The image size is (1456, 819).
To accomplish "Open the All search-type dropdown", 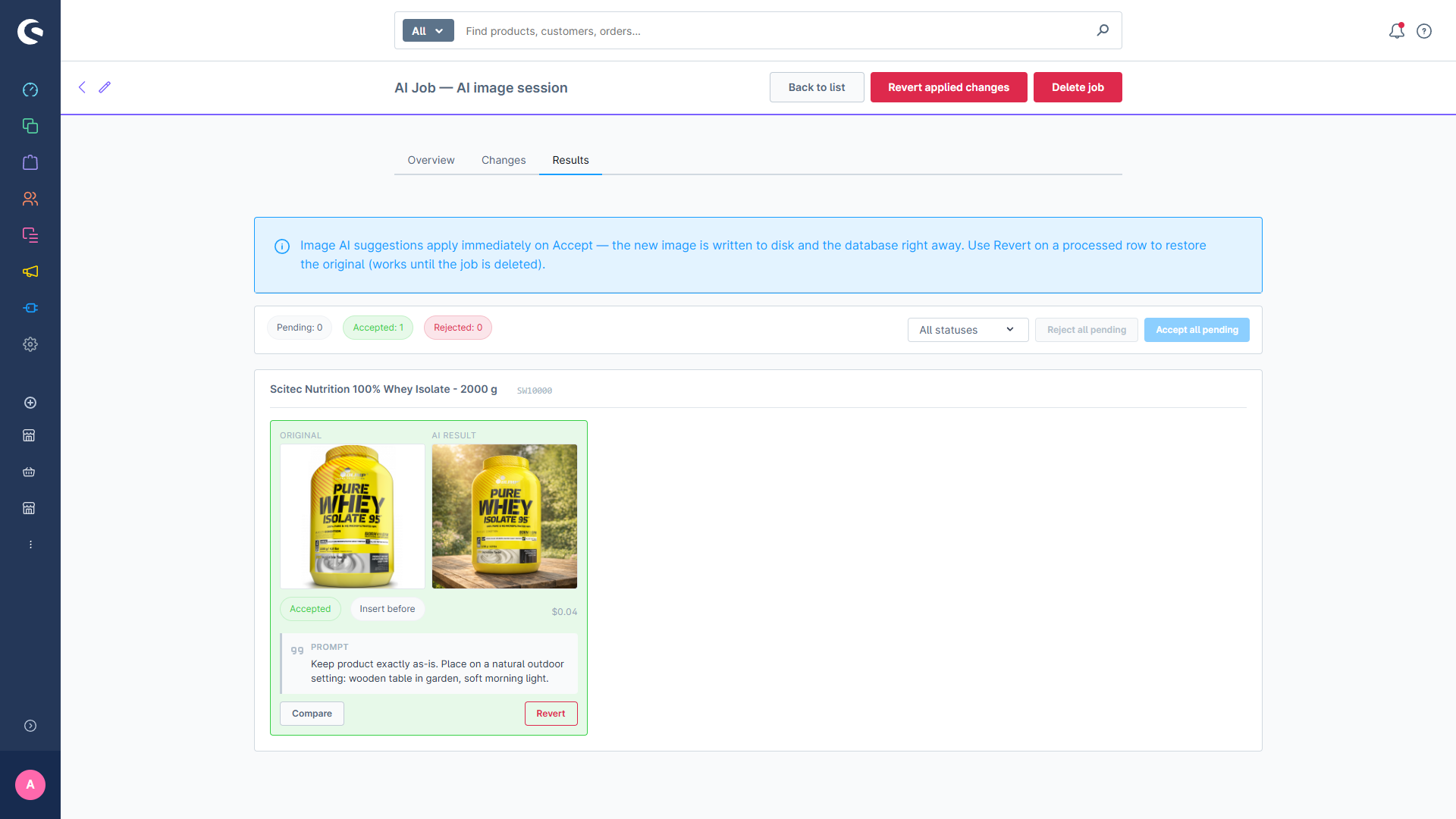I will coord(428,31).
